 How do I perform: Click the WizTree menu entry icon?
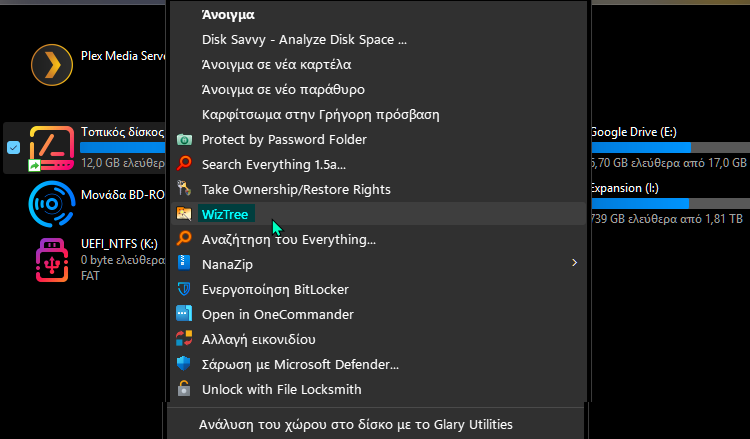183,214
